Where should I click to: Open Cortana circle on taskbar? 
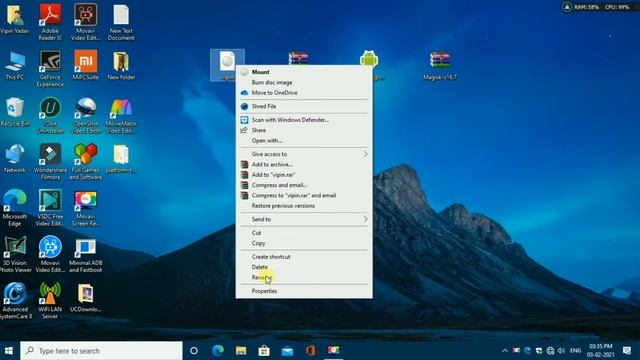[x=194, y=351]
